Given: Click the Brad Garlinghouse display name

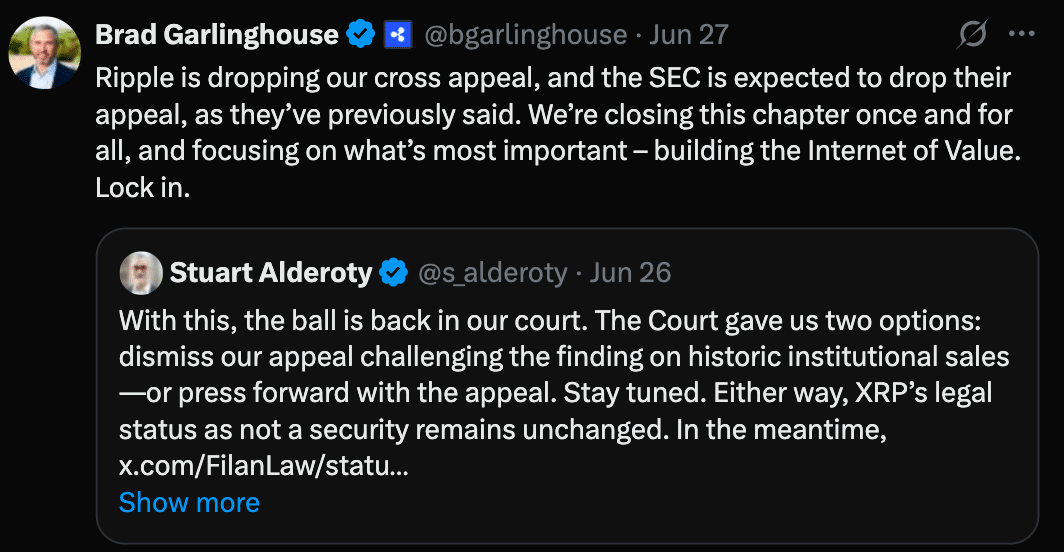Looking at the screenshot, I should coord(216,34).
